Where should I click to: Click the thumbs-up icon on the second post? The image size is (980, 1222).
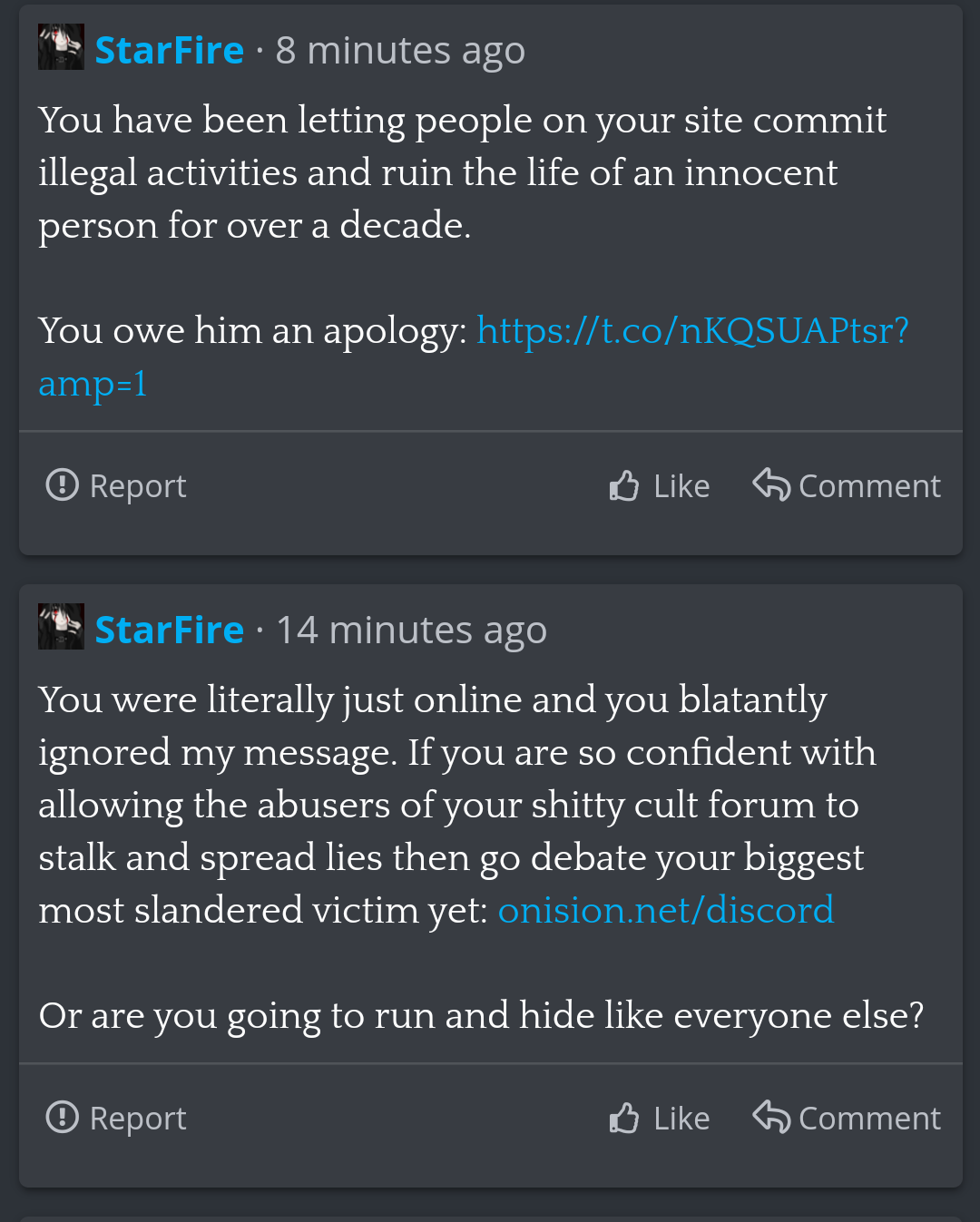coord(624,1118)
